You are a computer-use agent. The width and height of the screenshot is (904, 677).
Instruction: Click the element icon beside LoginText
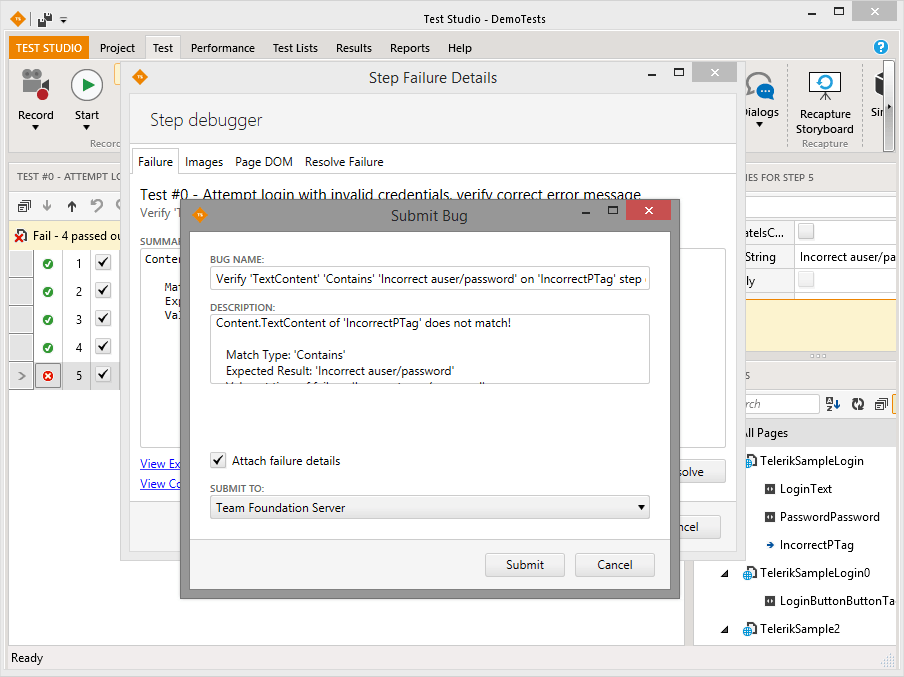tap(770, 490)
